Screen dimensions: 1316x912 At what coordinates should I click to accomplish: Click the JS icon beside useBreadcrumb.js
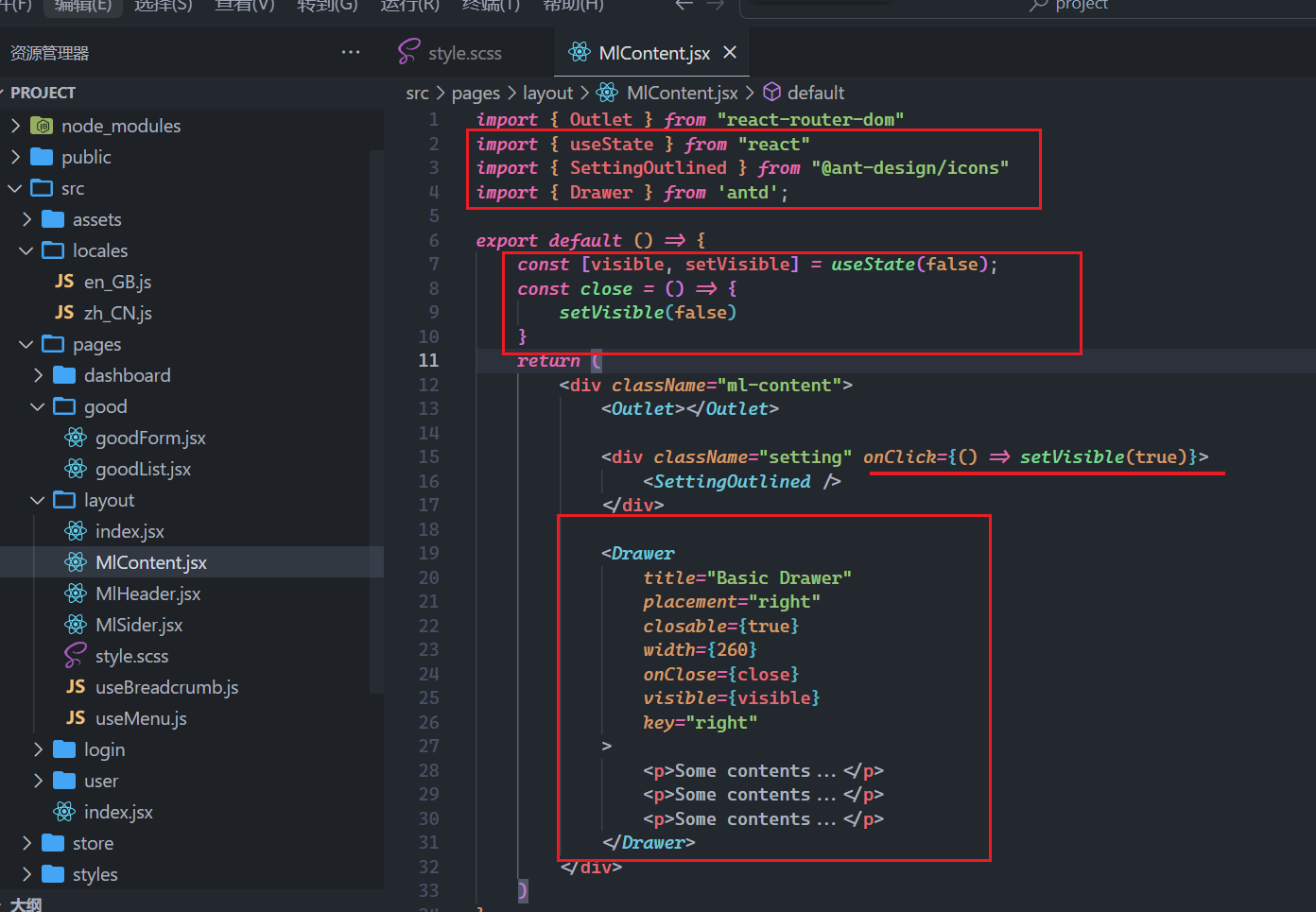[x=76, y=686]
